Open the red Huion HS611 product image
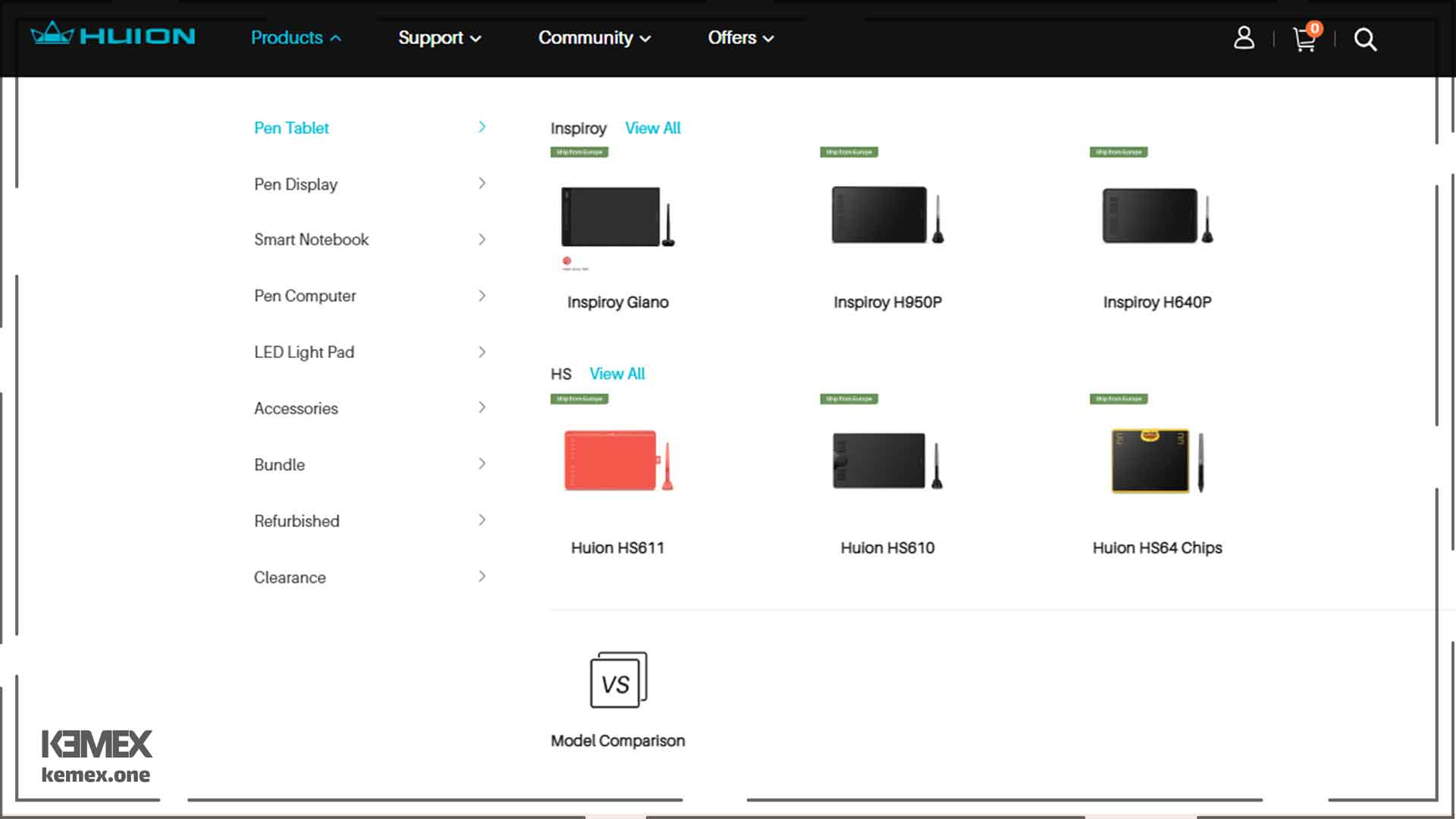This screenshot has height=819, width=1456. tap(618, 460)
